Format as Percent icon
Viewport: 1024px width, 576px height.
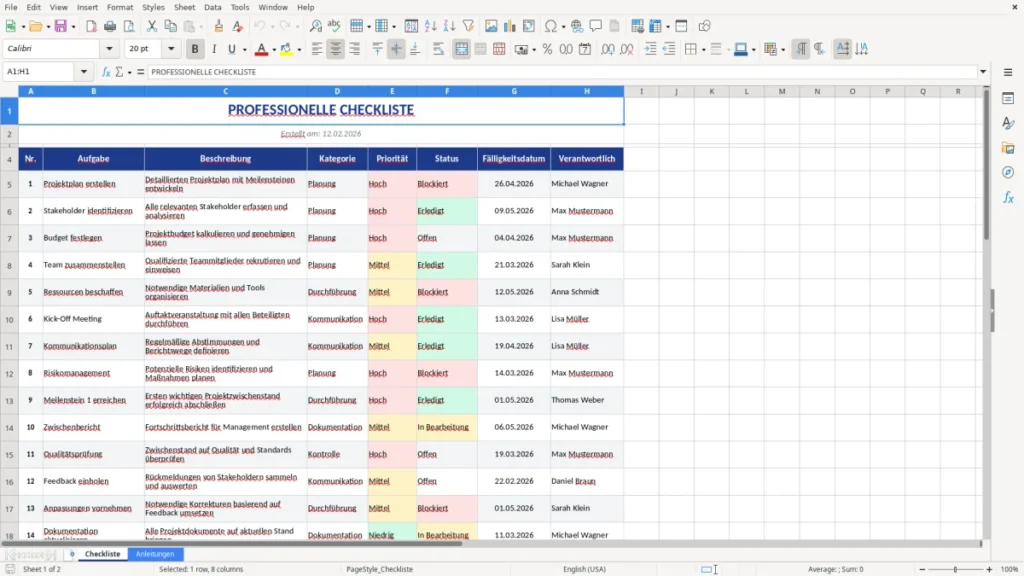pos(547,49)
